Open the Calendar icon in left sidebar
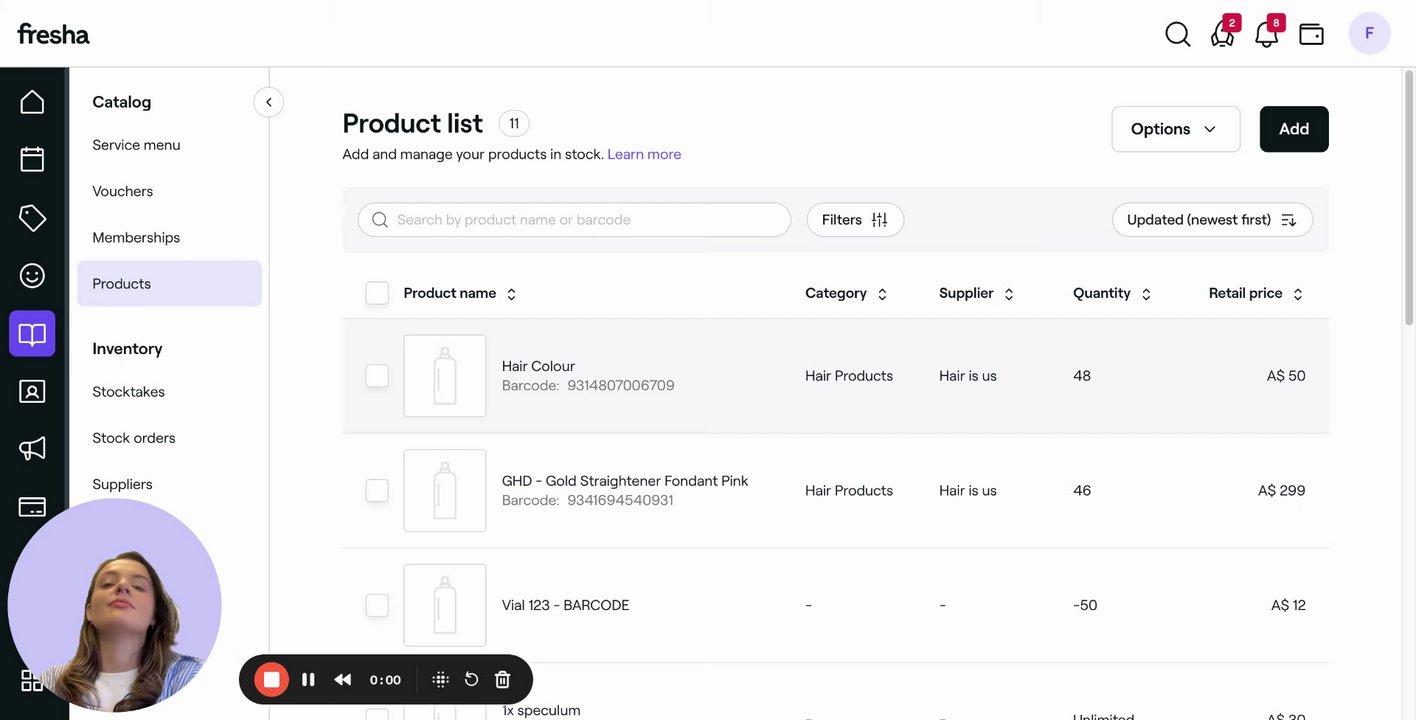Image resolution: width=1416 pixels, height=720 pixels. pyautogui.click(x=32, y=159)
